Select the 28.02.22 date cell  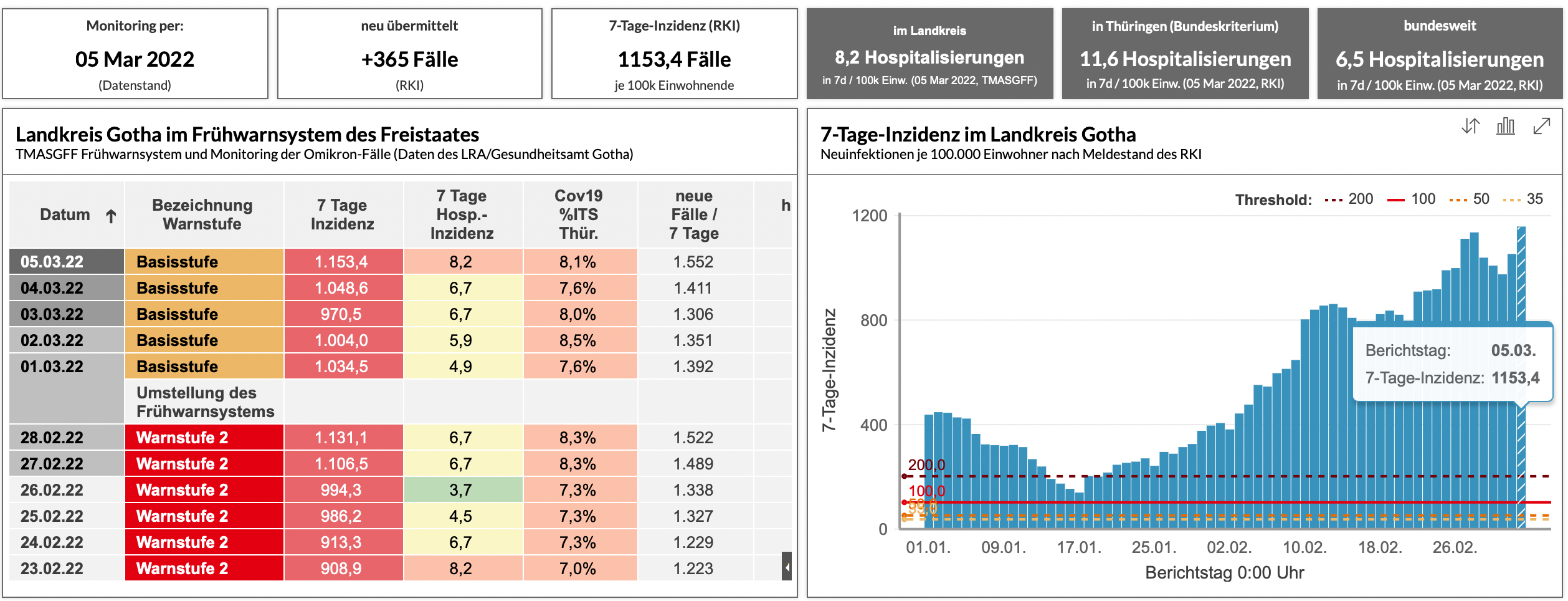coord(67,437)
